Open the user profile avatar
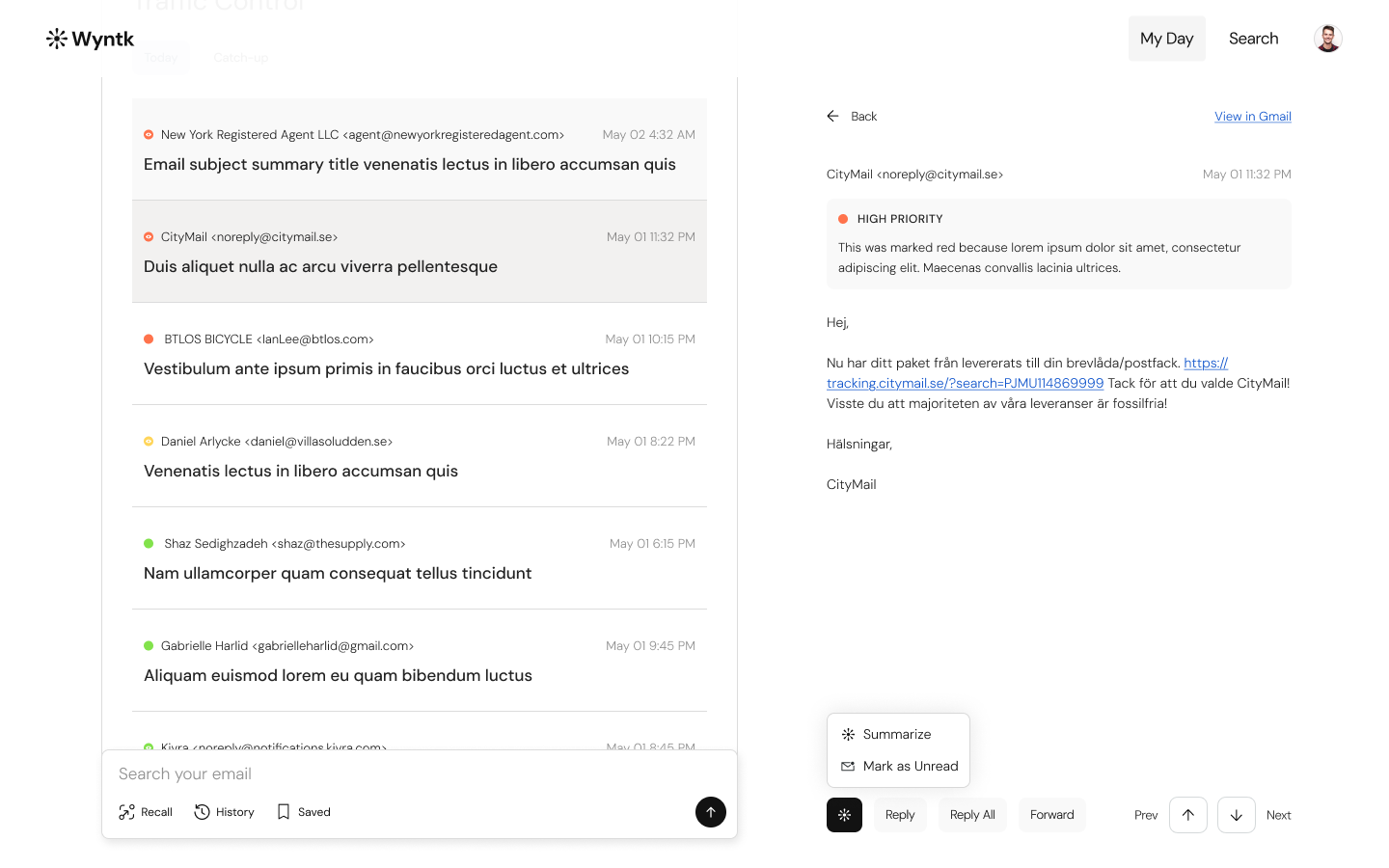1389x868 pixels. coord(1328,39)
